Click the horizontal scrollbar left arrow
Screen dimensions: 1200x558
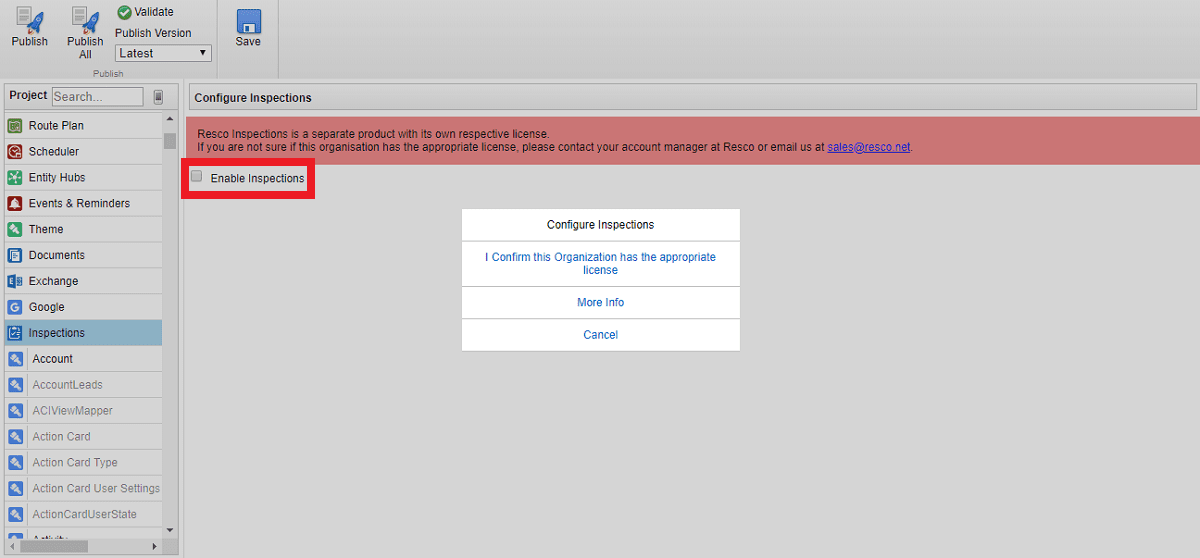tap(10, 546)
